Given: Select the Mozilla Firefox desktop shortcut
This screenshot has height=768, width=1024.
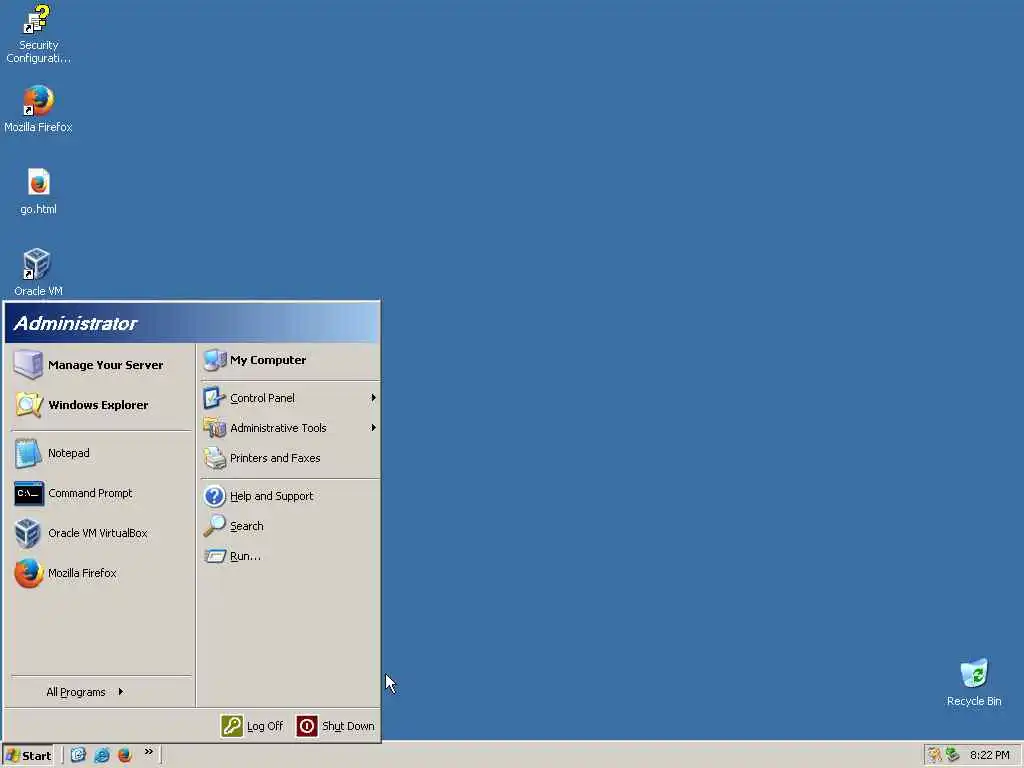Looking at the screenshot, I should coord(38,109).
